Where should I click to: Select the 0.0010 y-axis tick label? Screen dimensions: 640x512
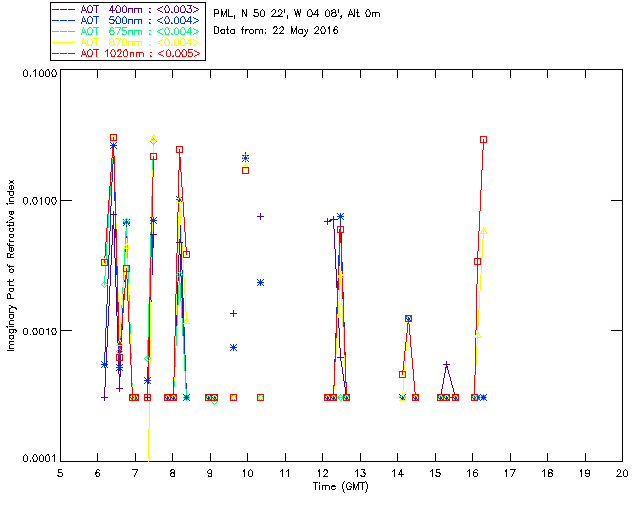[x=35, y=331]
